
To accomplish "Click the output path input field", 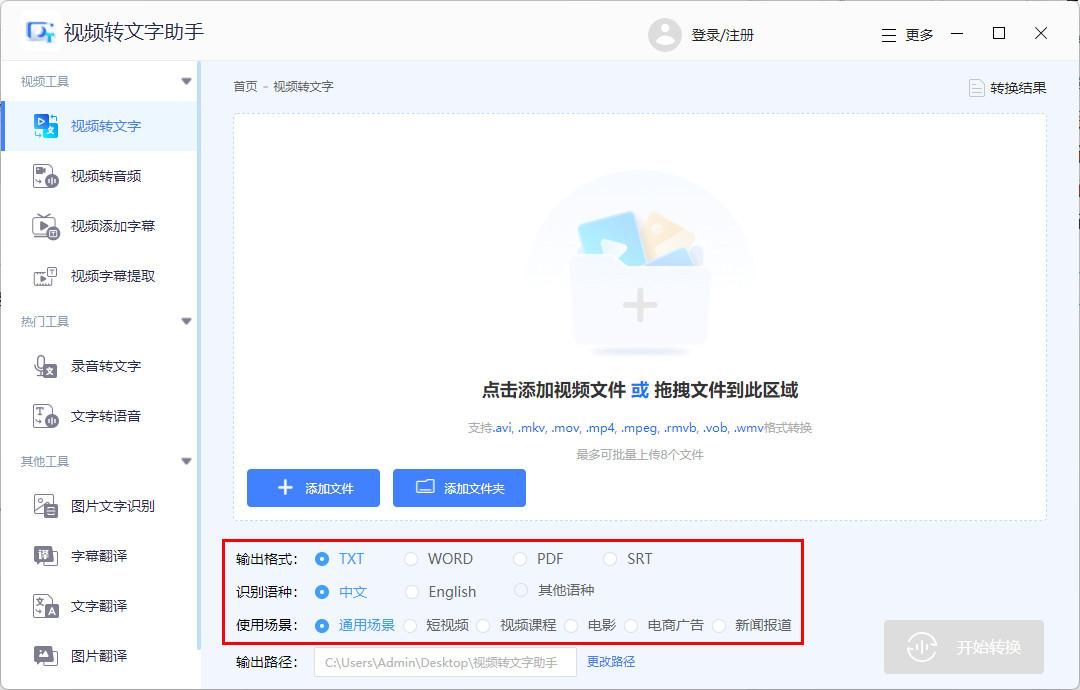I will coord(446,662).
